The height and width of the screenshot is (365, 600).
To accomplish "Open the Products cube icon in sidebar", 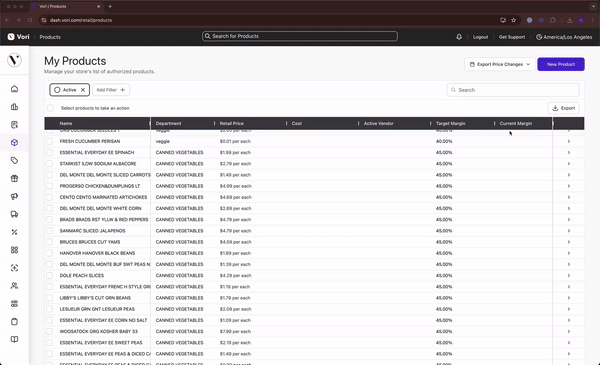I will pyautogui.click(x=14, y=143).
